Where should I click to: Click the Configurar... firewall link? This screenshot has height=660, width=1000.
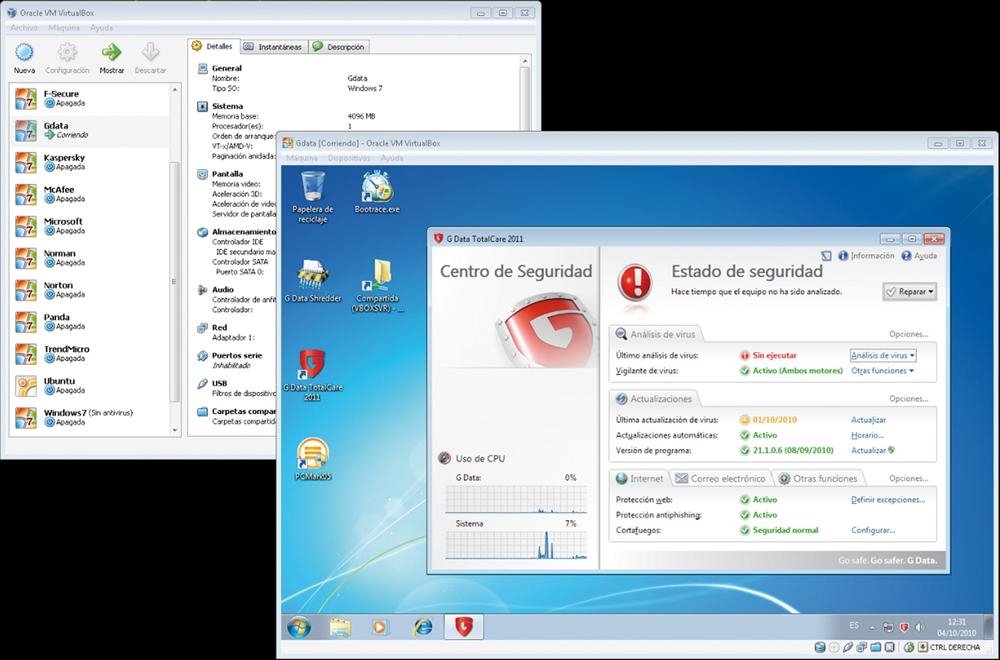point(873,530)
